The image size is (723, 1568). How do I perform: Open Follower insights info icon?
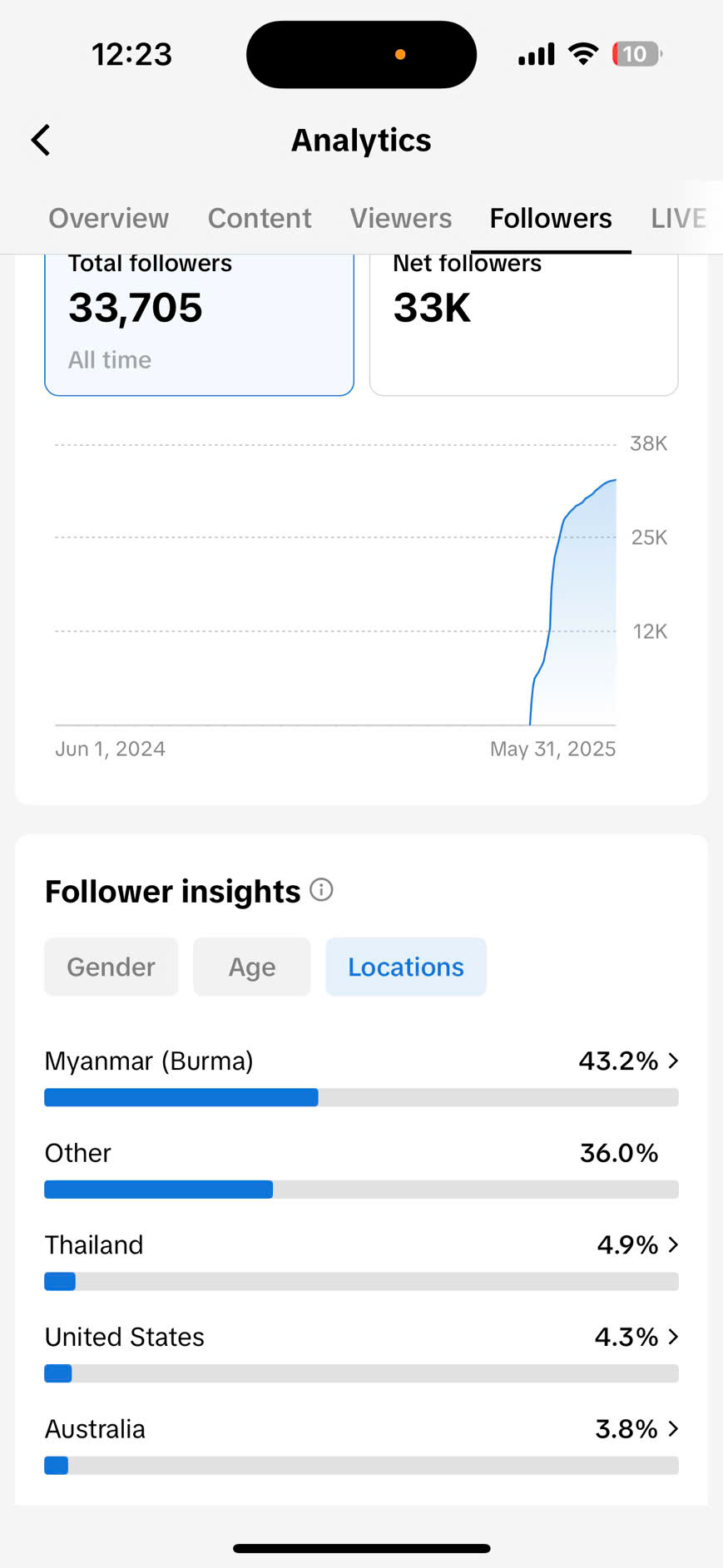coord(321,890)
